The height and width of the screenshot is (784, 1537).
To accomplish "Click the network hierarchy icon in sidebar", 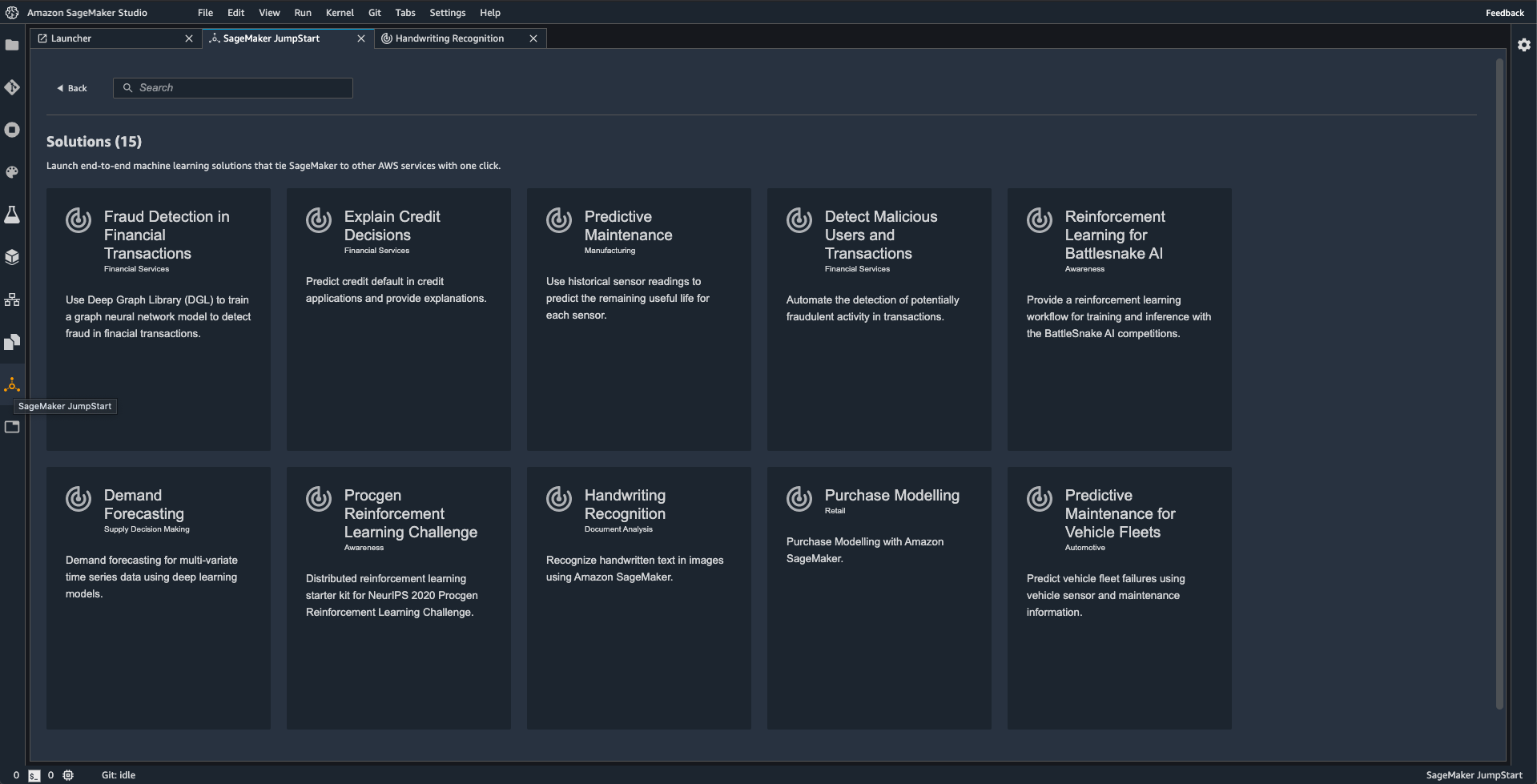I will coord(12,300).
